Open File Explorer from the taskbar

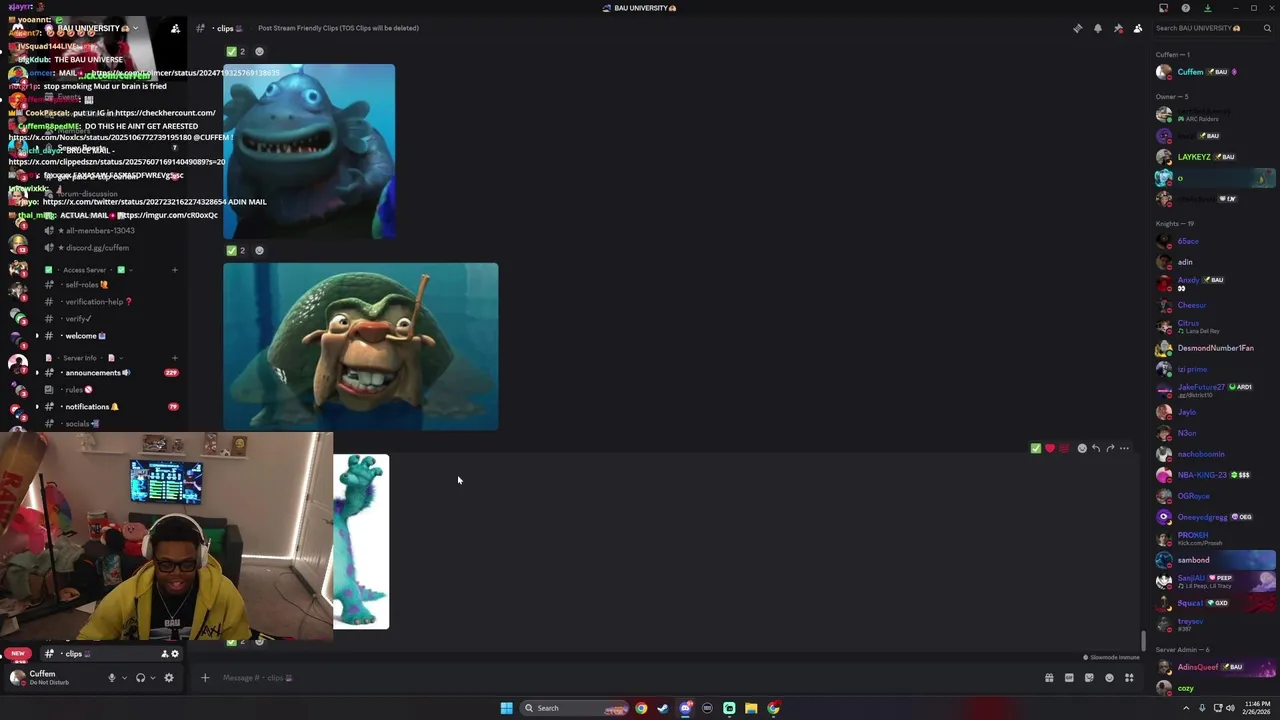(751, 708)
